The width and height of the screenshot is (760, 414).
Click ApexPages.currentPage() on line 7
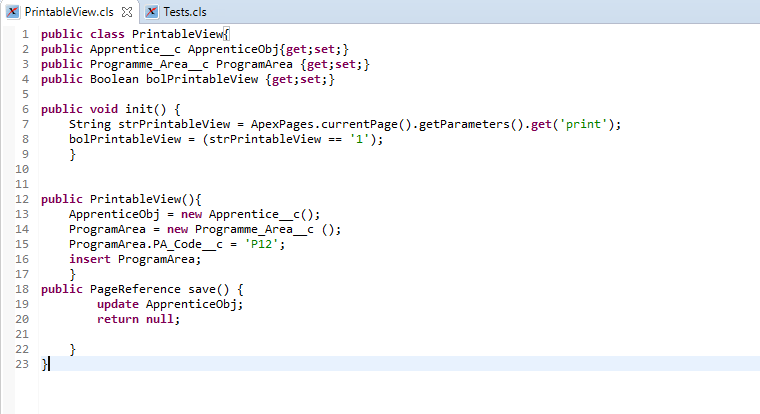click(331, 124)
